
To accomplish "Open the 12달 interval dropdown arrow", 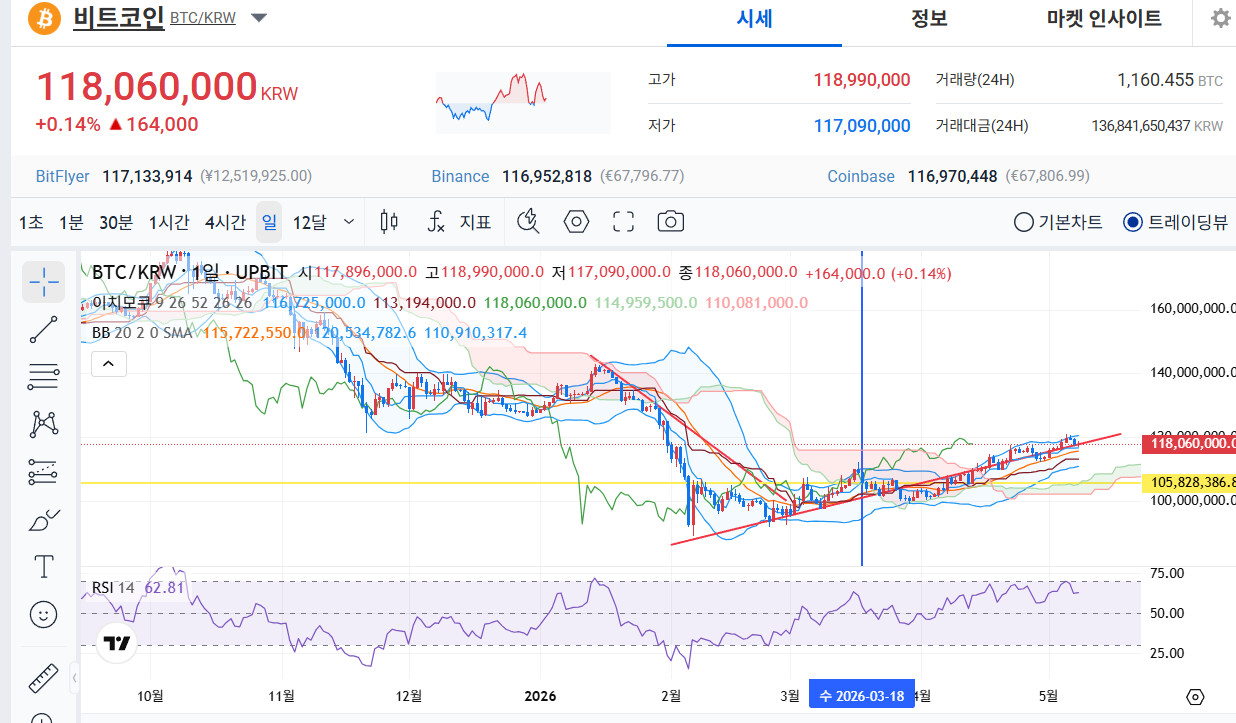I will (348, 222).
